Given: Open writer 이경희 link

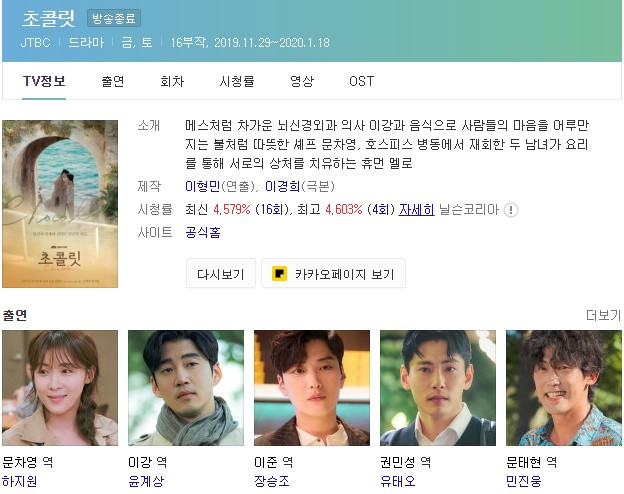Looking at the screenshot, I should coord(282,186).
